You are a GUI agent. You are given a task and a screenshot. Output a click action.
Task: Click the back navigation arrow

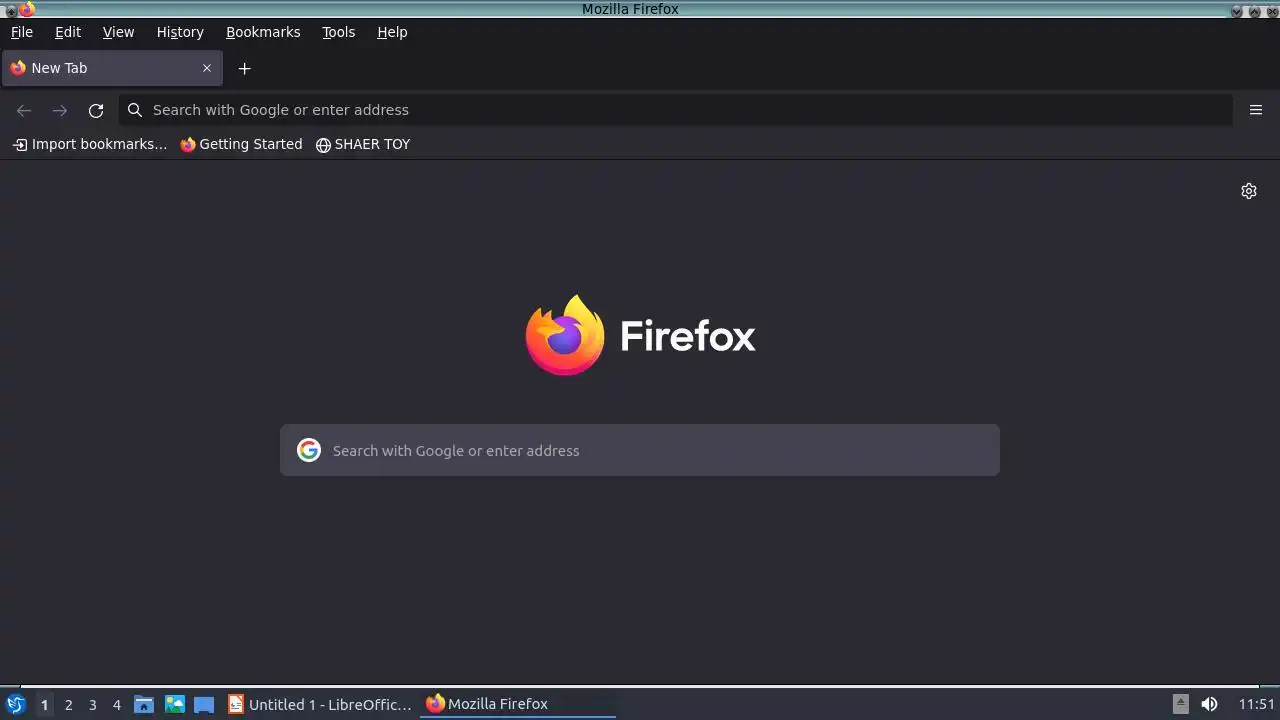pos(24,110)
